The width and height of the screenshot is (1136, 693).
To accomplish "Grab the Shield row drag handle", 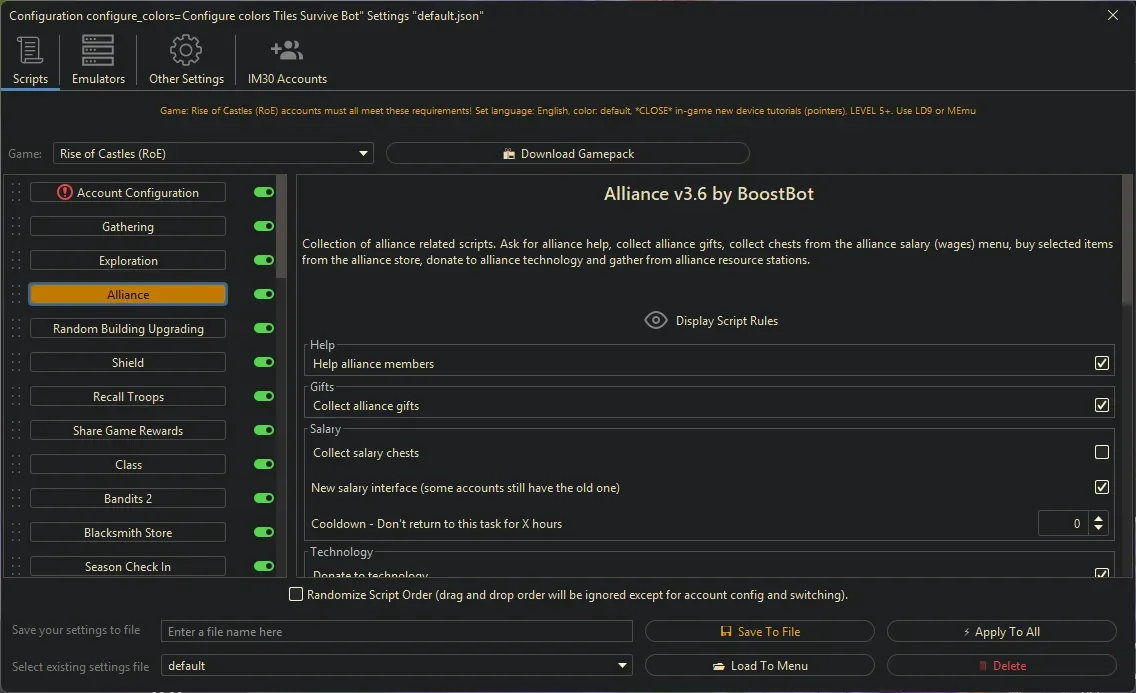I will (16, 363).
